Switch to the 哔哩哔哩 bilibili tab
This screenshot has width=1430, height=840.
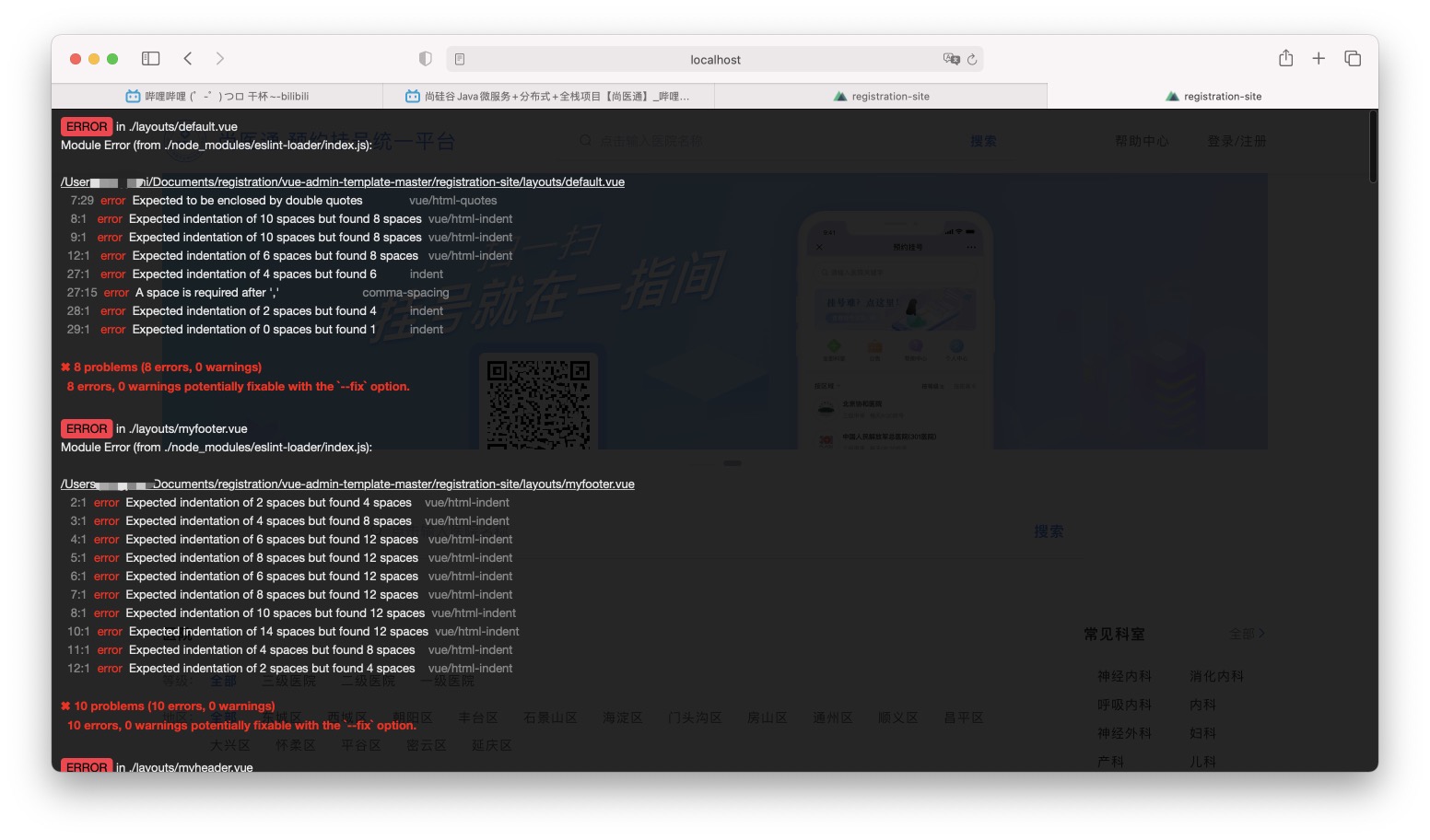pyautogui.click(x=217, y=96)
